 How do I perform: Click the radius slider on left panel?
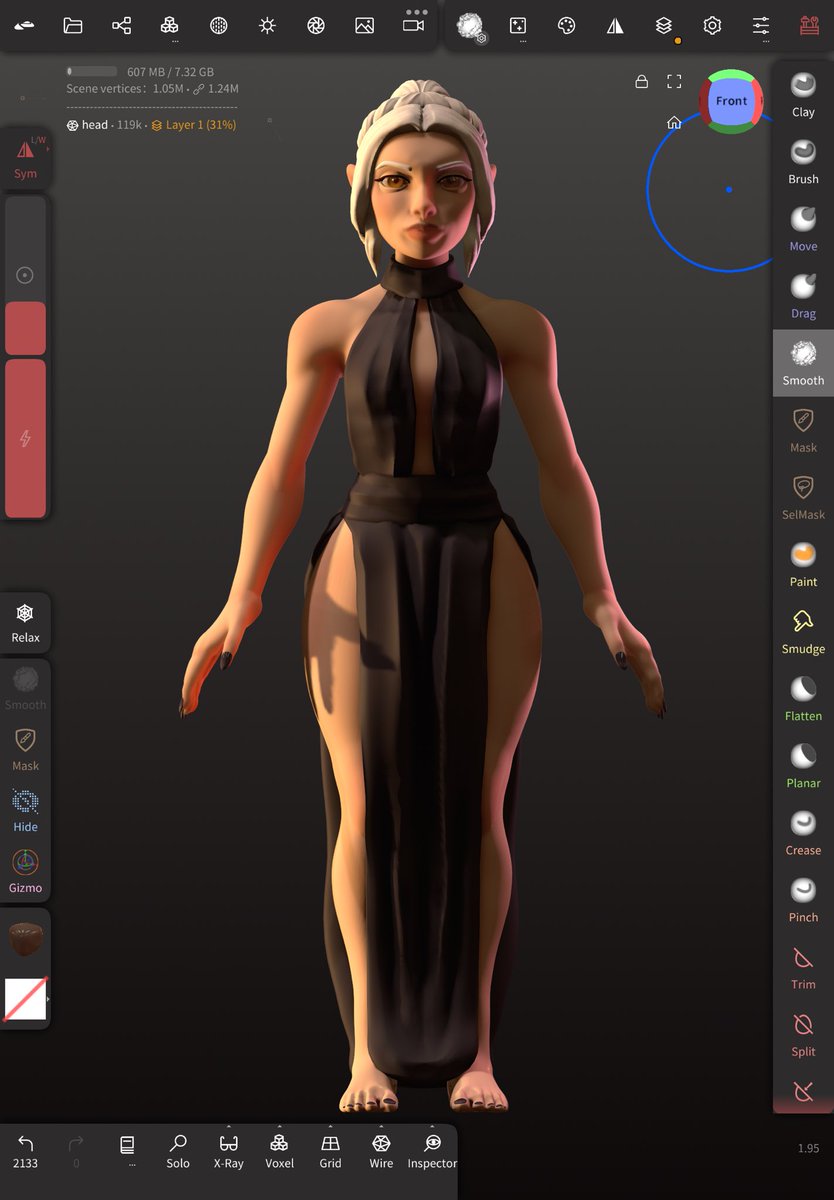click(25, 275)
